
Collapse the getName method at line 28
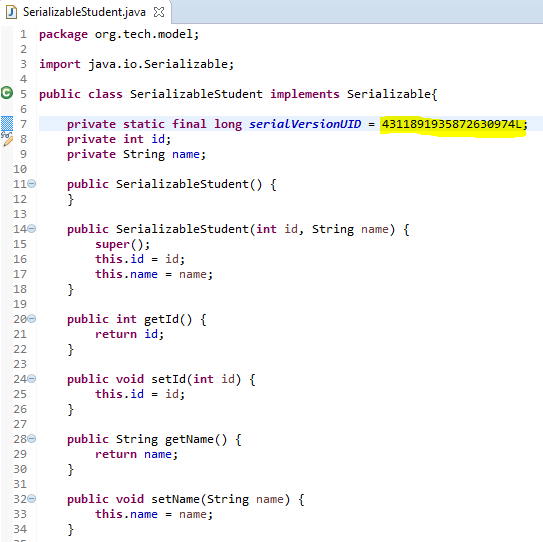(x=32, y=439)
